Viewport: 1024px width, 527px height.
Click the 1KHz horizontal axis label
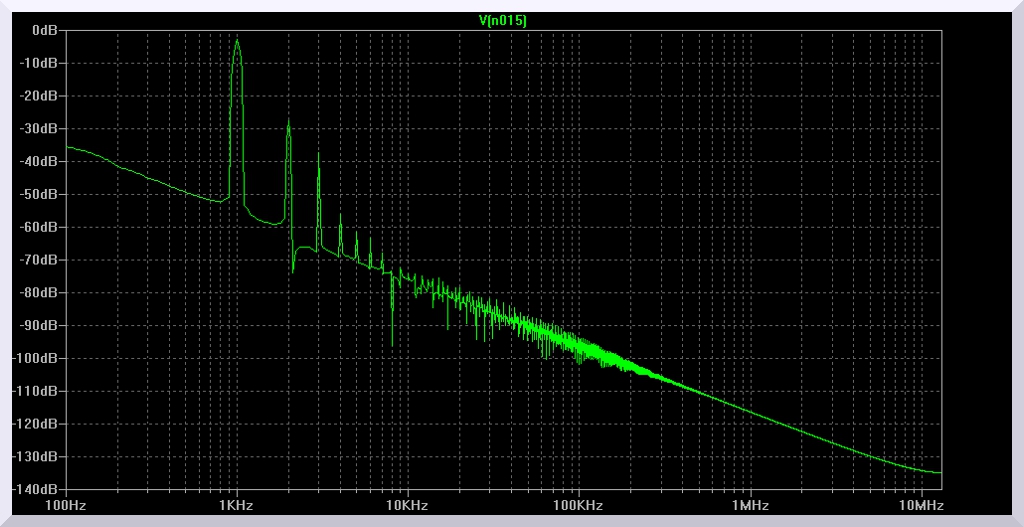tap(236, 506)
